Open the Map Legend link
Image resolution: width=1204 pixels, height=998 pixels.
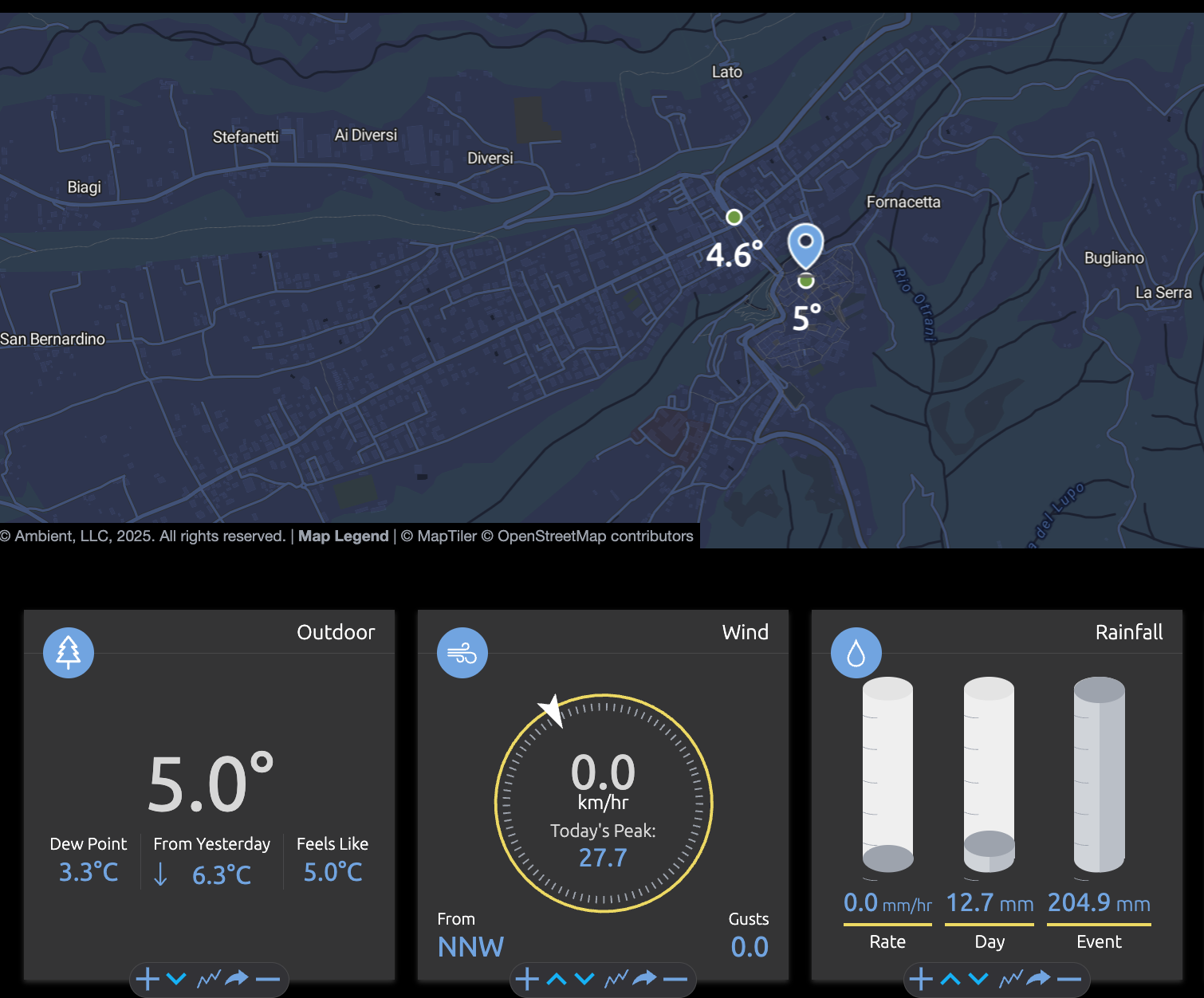[x=343, y=536]
